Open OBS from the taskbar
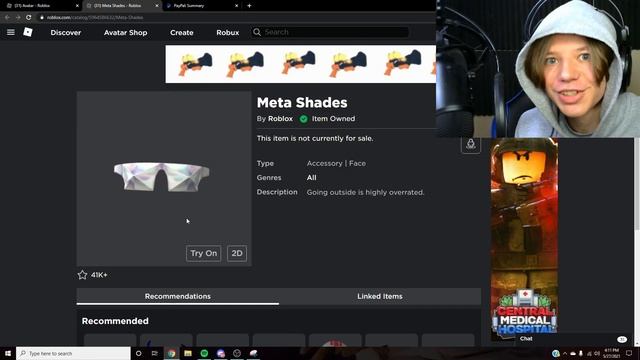This screenshot has width=640, height=360. click(237, 353)
